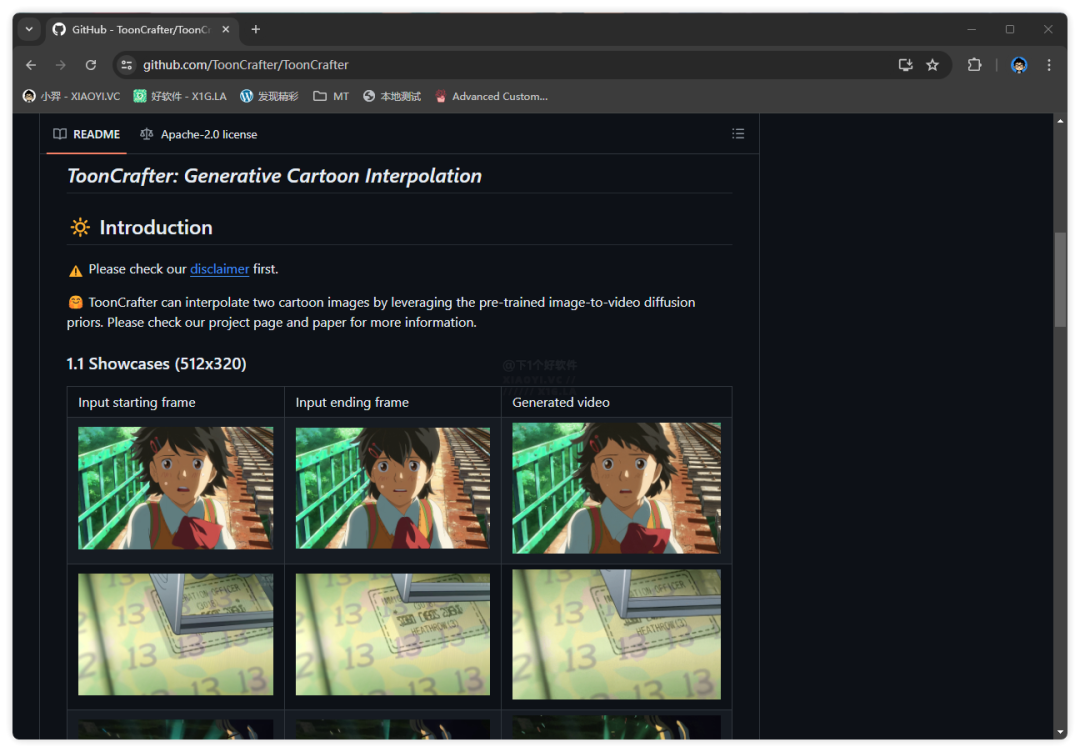Bookmark page with the star icon
Screen dimensions: 1080x752
932,65
